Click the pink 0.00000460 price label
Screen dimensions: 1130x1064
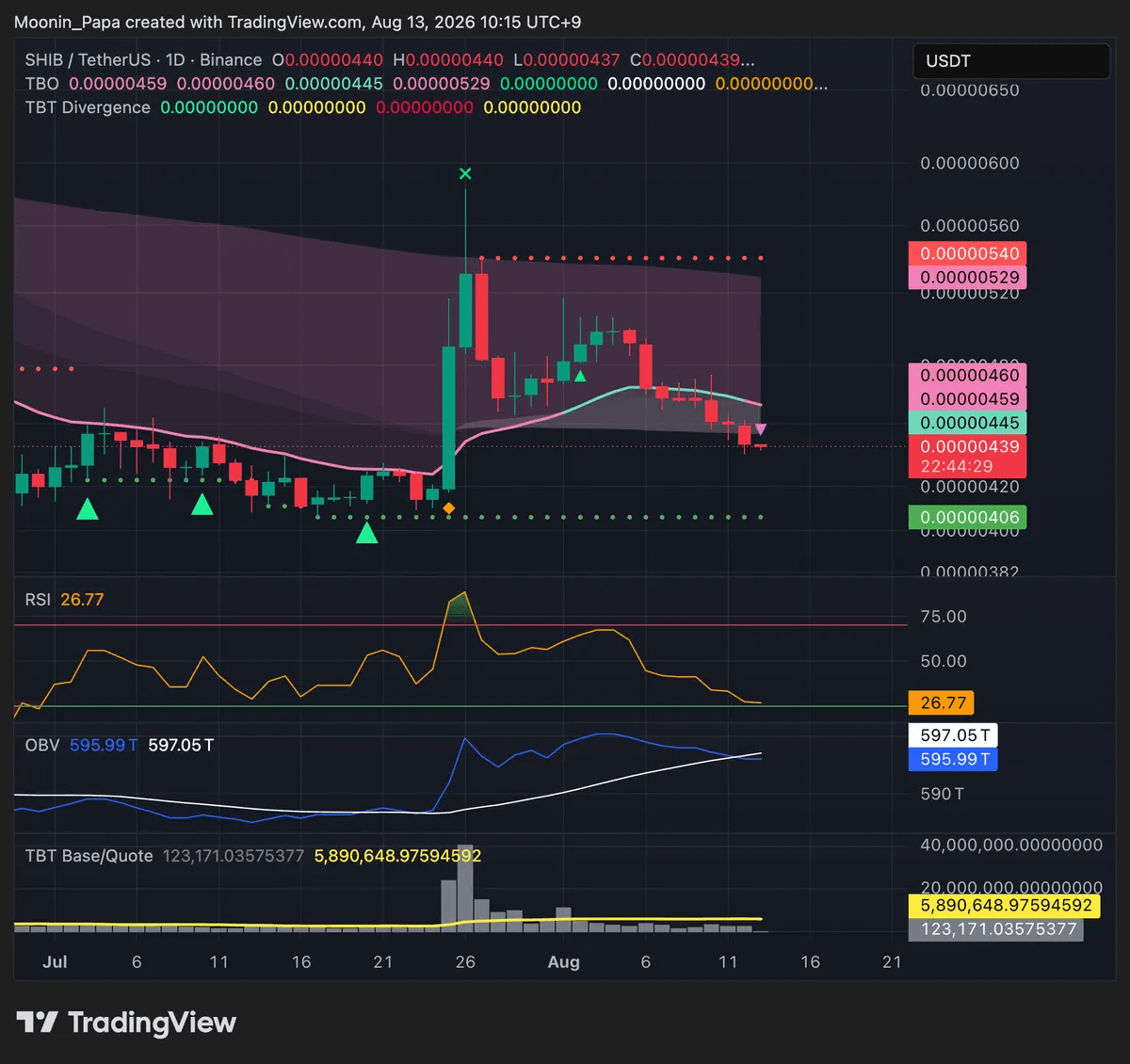968,375
